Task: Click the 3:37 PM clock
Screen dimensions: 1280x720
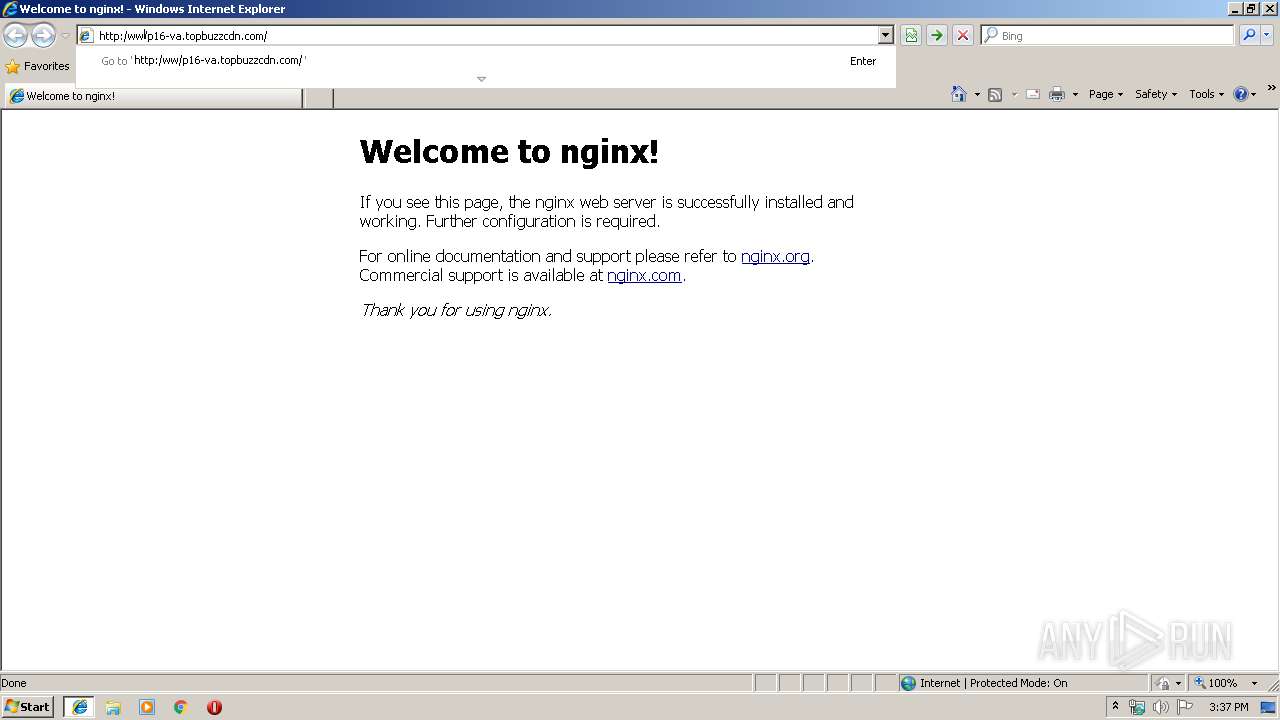Action: tap(1229, 707)
